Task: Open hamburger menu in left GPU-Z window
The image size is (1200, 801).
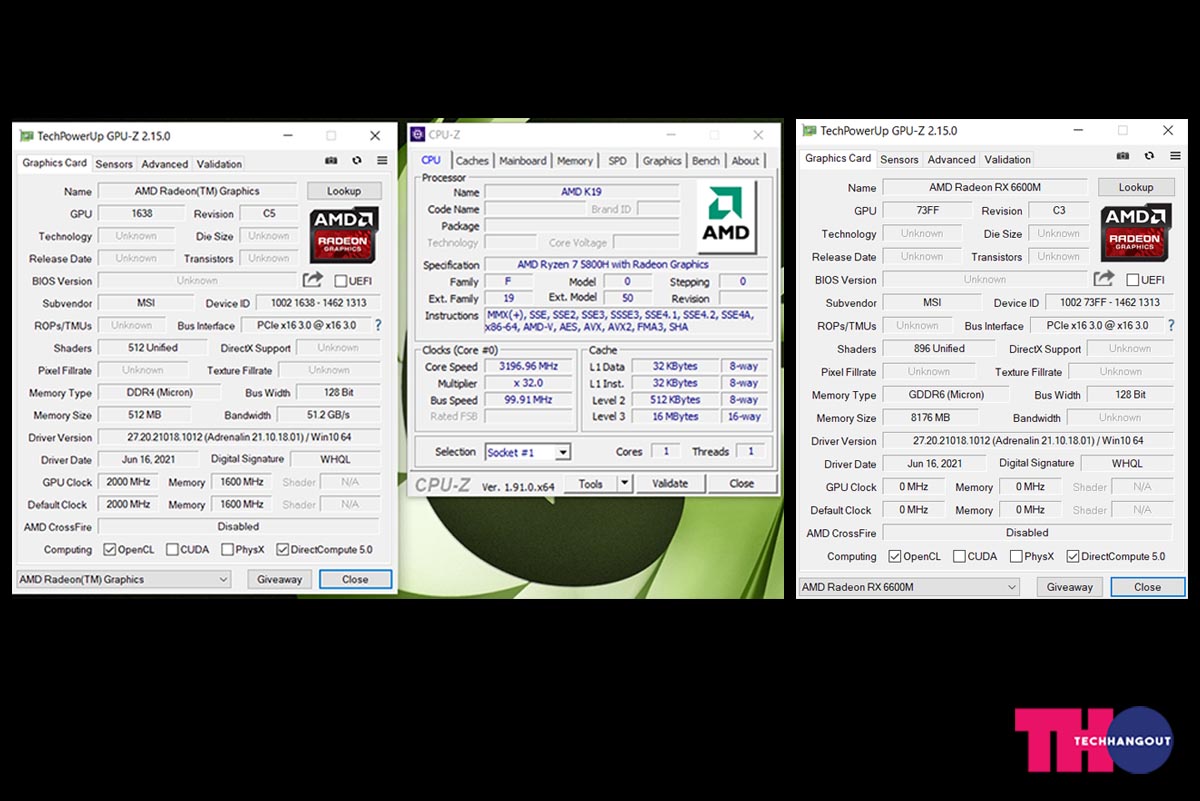Action: point(382,160)
